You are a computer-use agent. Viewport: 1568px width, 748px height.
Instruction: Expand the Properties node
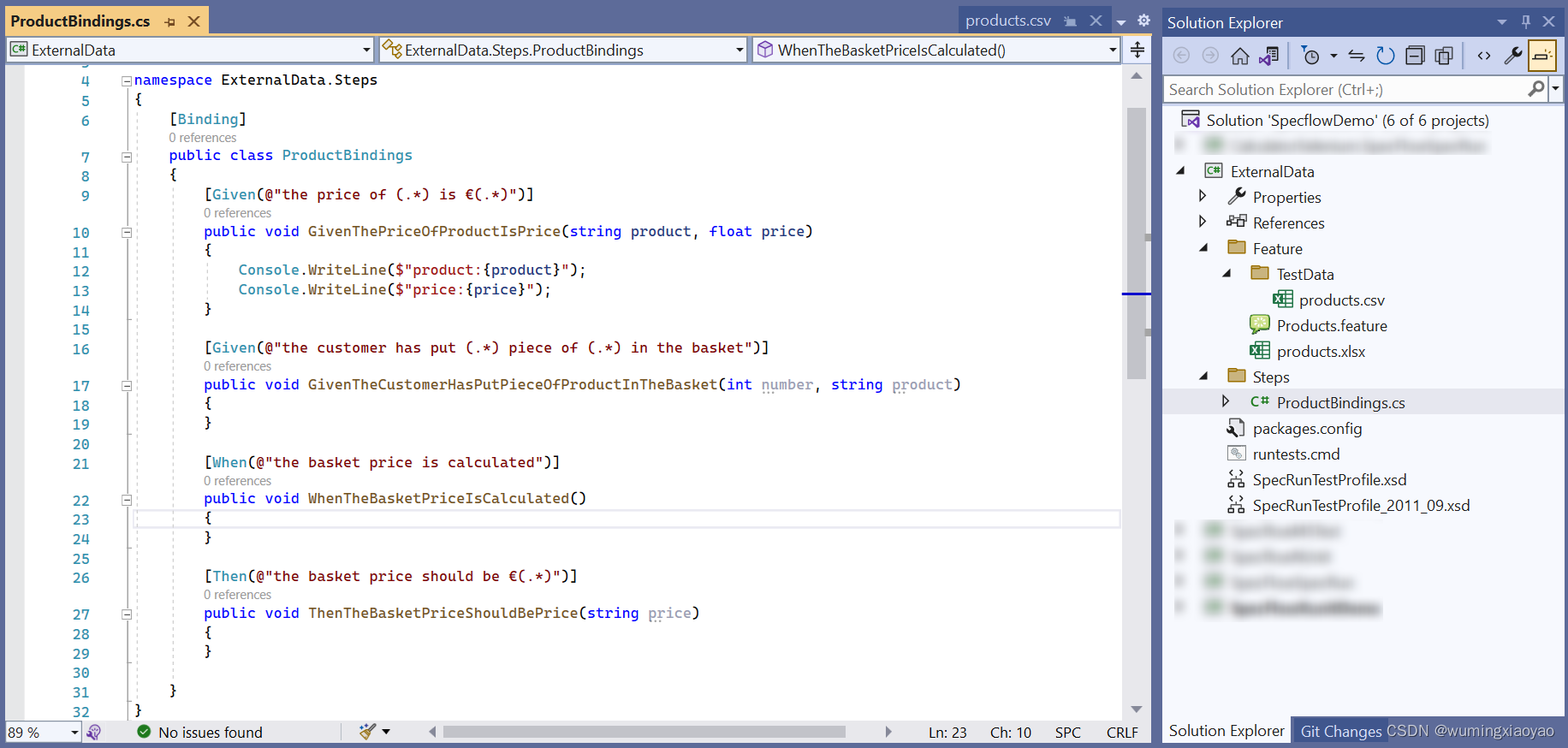[1203, 196]
